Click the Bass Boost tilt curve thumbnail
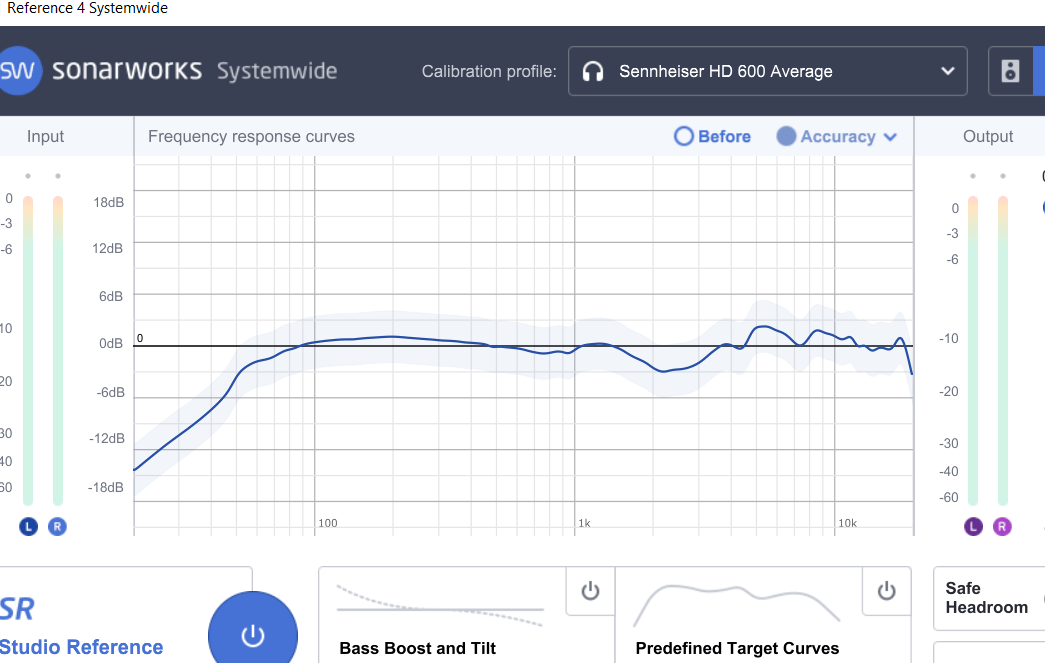The image size is (1045, 663). [441, 606]
